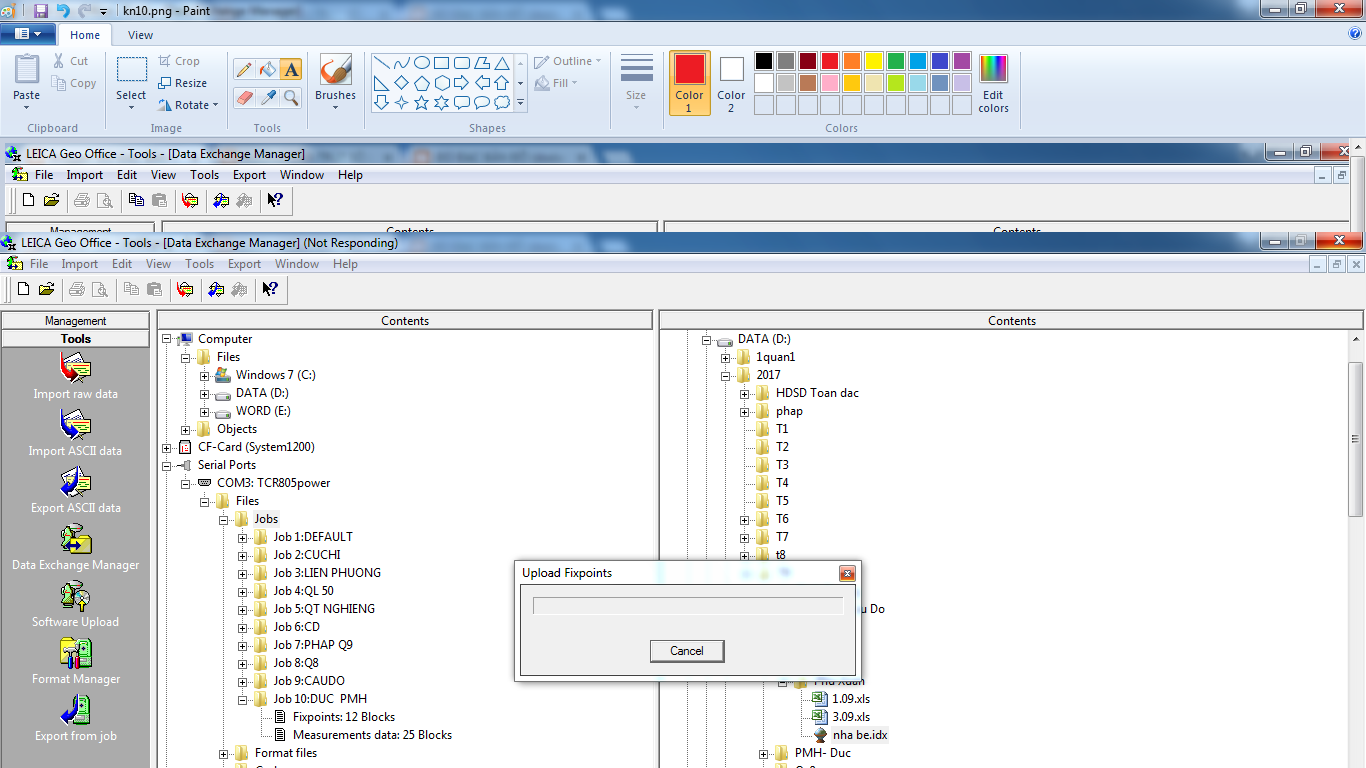The height and width of the screenshot is (768, 1366).
Task: Click New icon in the not-responding LEICA toolbar
Action: pyautogui.click(x=25, y=289)
